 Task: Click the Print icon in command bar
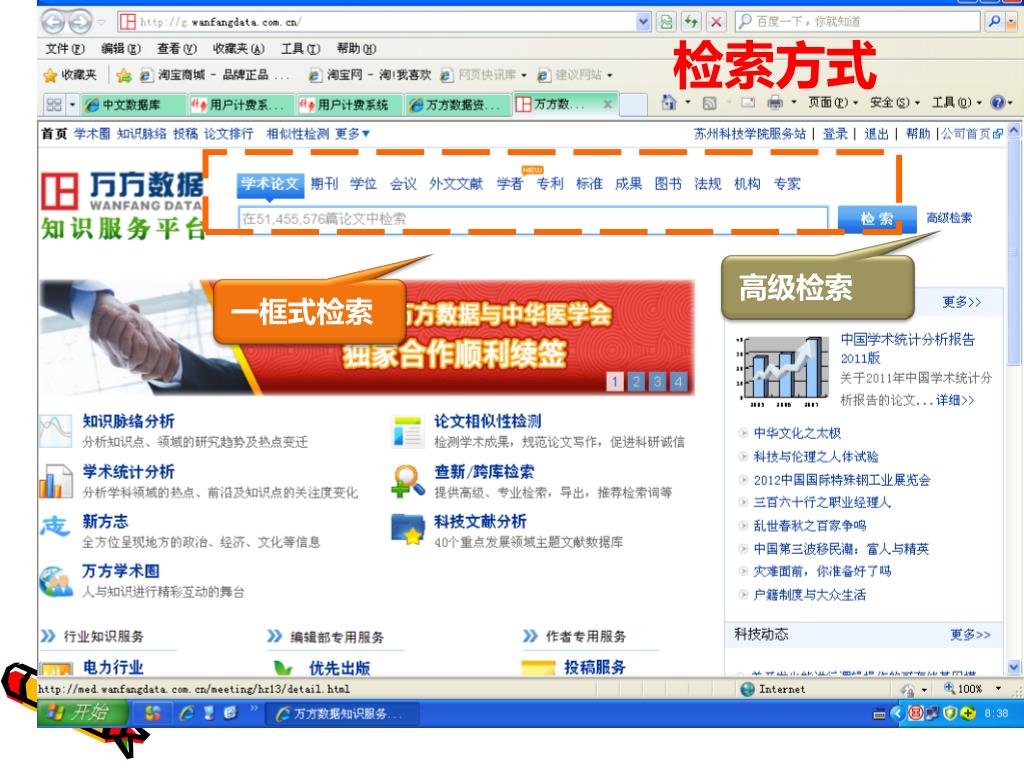(775, 103)
